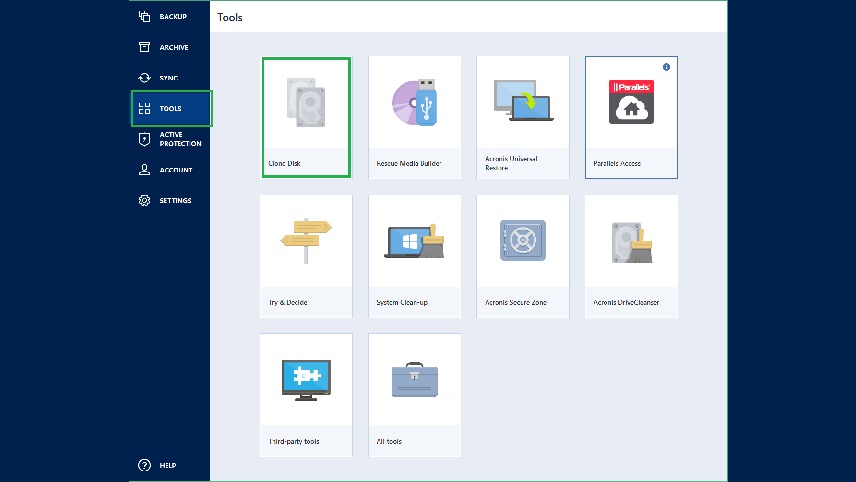Viewport: 856px width, 482px height.
Task: Open Acronis Secure Zone
Action: (x=522, y=257)
